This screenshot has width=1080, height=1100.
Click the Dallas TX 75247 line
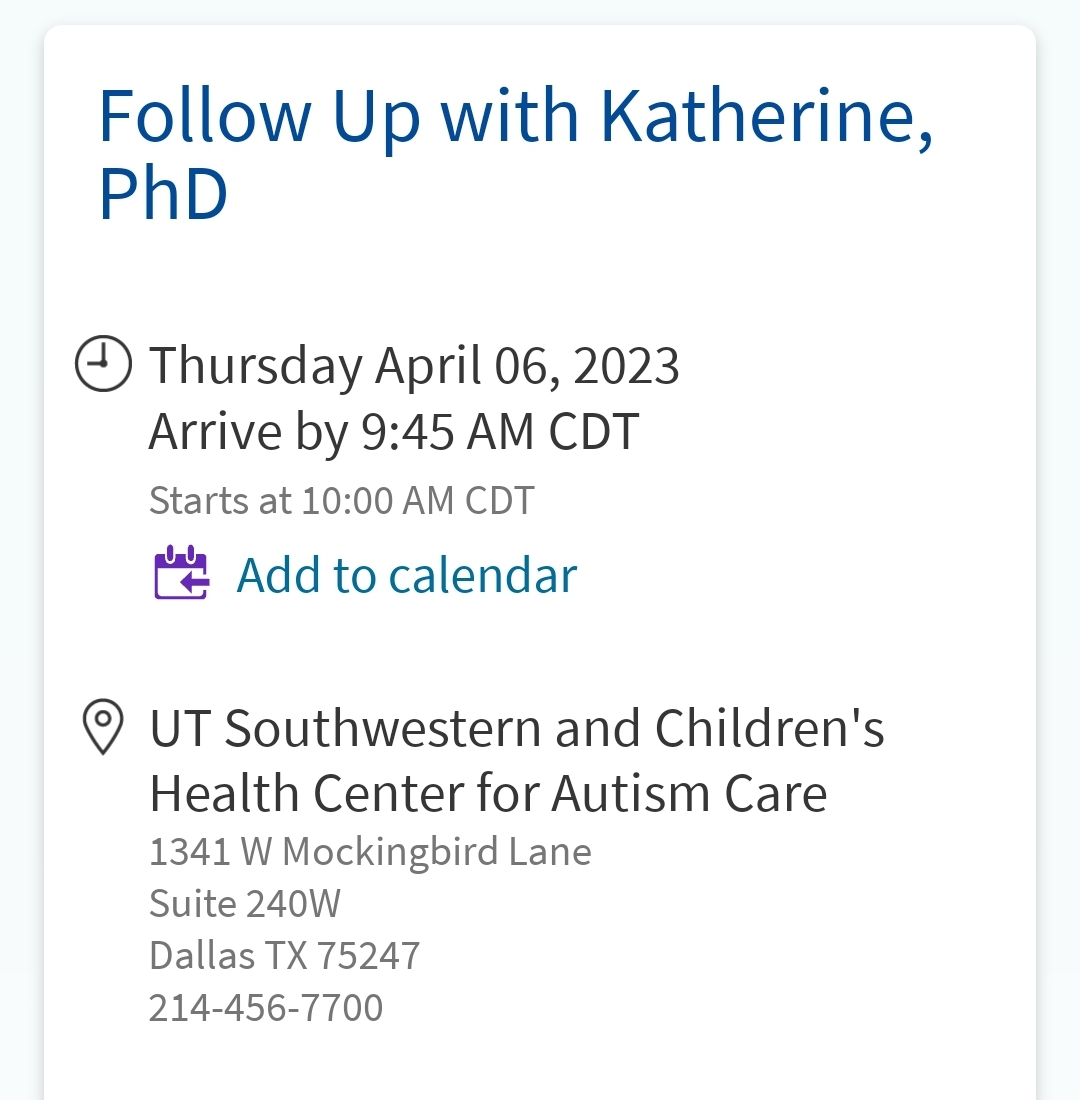click(x=284, y=956)
